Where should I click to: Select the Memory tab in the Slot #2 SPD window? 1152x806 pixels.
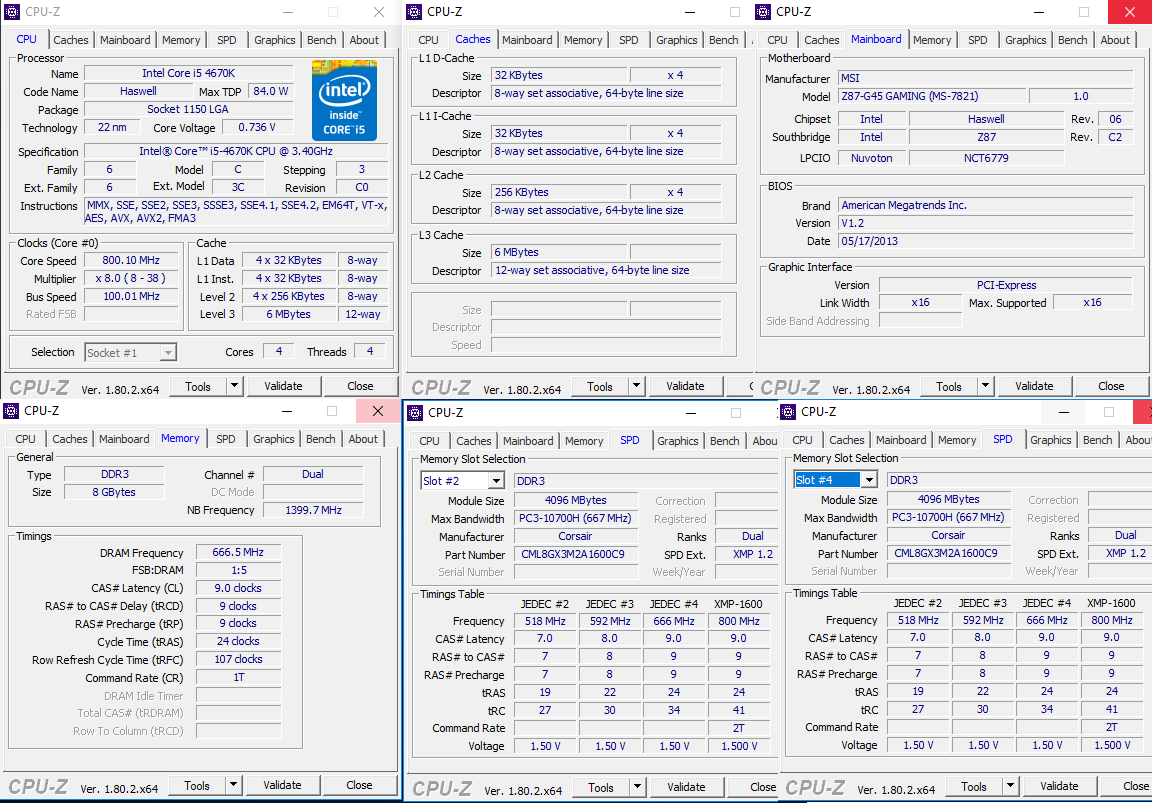[x=584, y=441]
